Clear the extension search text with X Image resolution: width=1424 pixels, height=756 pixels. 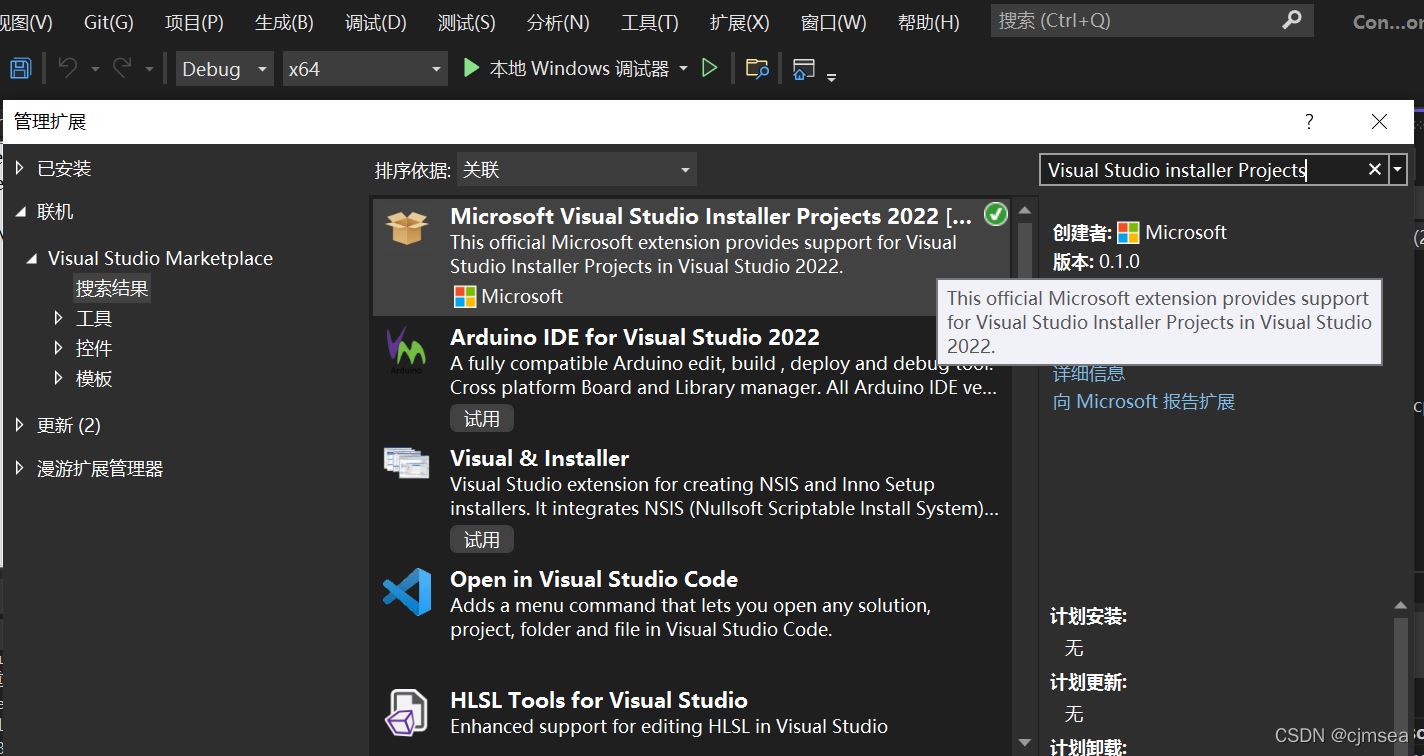click(1374, 170)
